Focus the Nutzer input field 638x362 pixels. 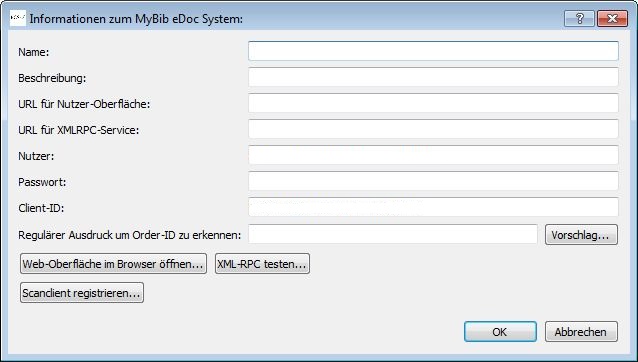pos(433,155)
